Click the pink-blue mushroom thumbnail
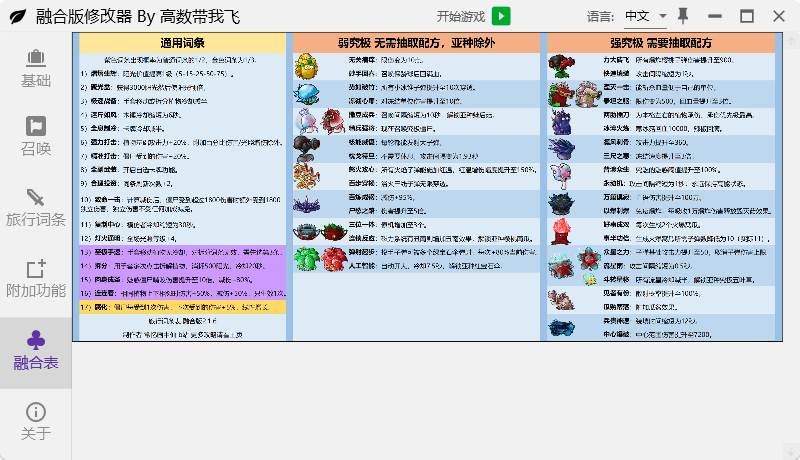800x460 pixels. (x=561, y=176)
